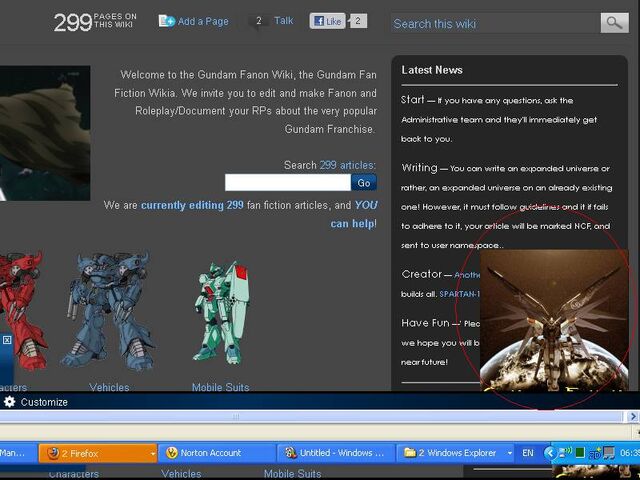The image size is (640, 480).
Task: Click the EN language bar indicator
Action: click(528, 453)
